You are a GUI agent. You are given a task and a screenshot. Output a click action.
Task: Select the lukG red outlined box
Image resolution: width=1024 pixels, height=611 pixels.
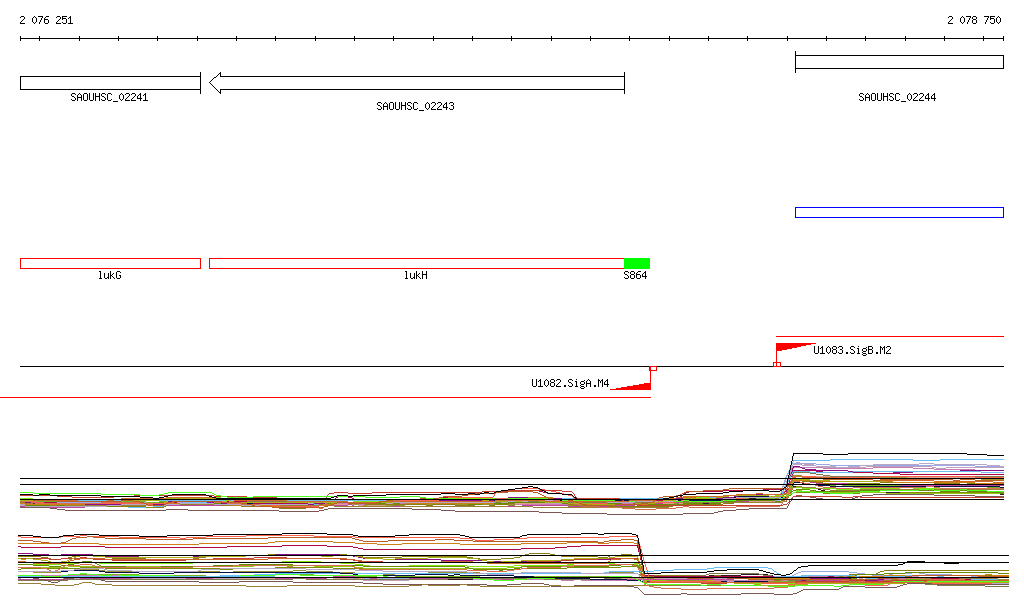pyautogui.click(x=110, y=263)
